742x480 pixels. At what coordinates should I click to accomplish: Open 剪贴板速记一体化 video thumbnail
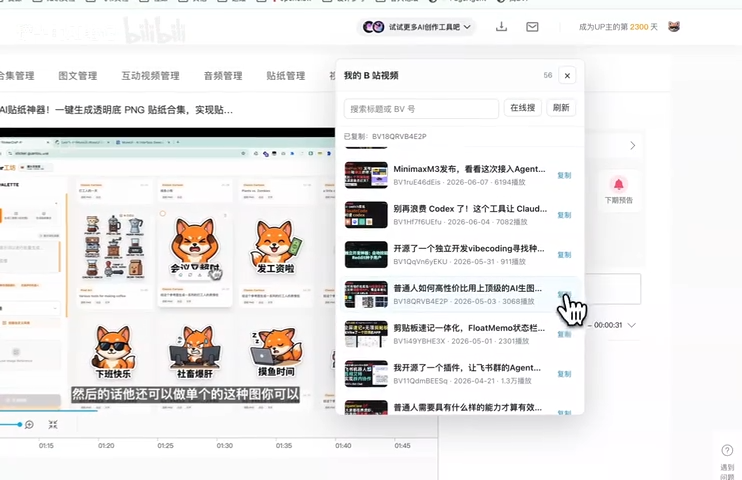366,334
